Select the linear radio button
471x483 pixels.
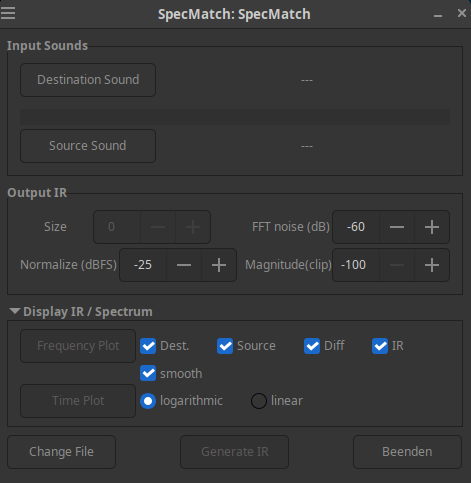259,401
